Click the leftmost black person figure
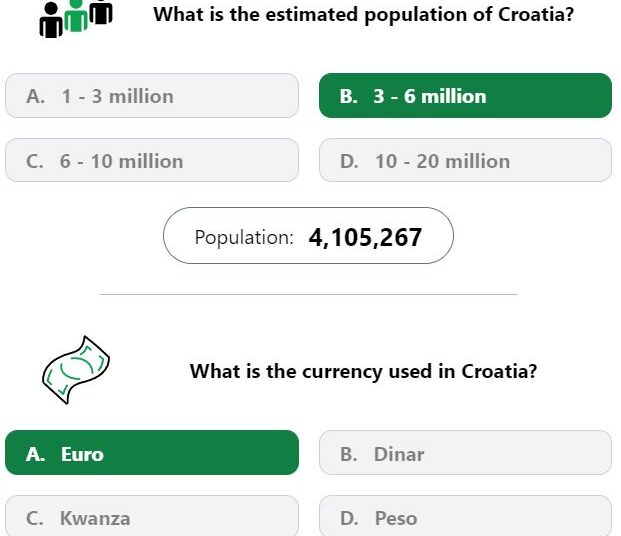This screenshot has width=621, height=536. pyautogui.click(x=51, y=20)
